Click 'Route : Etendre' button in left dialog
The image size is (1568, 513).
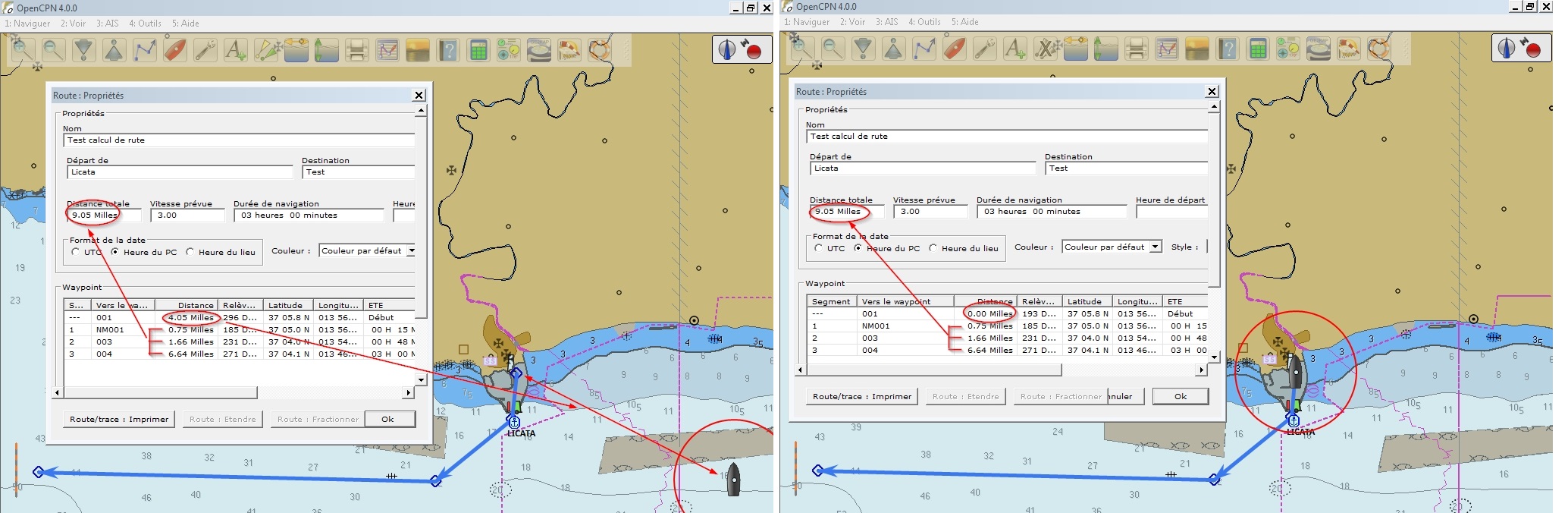pos(223,419)
